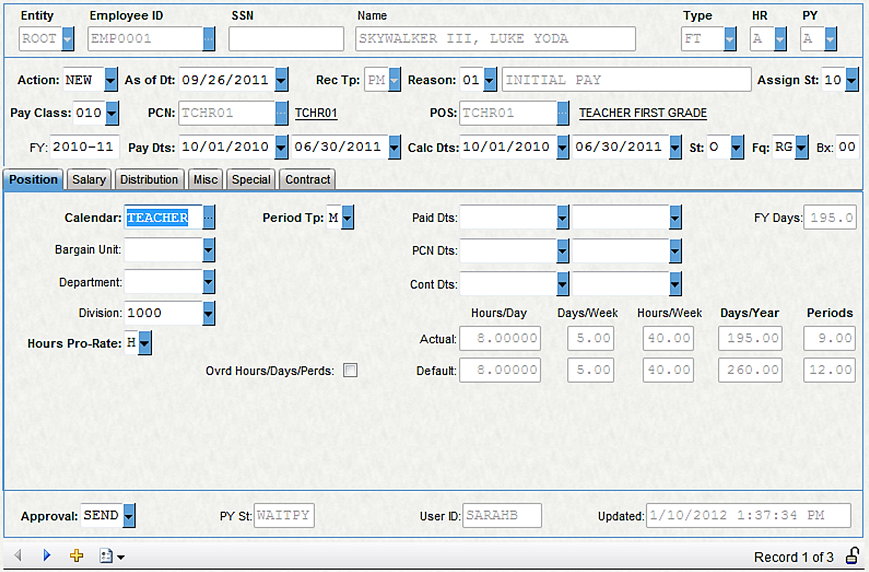
Task: Open PCN lookup ellipsis button
Action: [x=282, y=113]
